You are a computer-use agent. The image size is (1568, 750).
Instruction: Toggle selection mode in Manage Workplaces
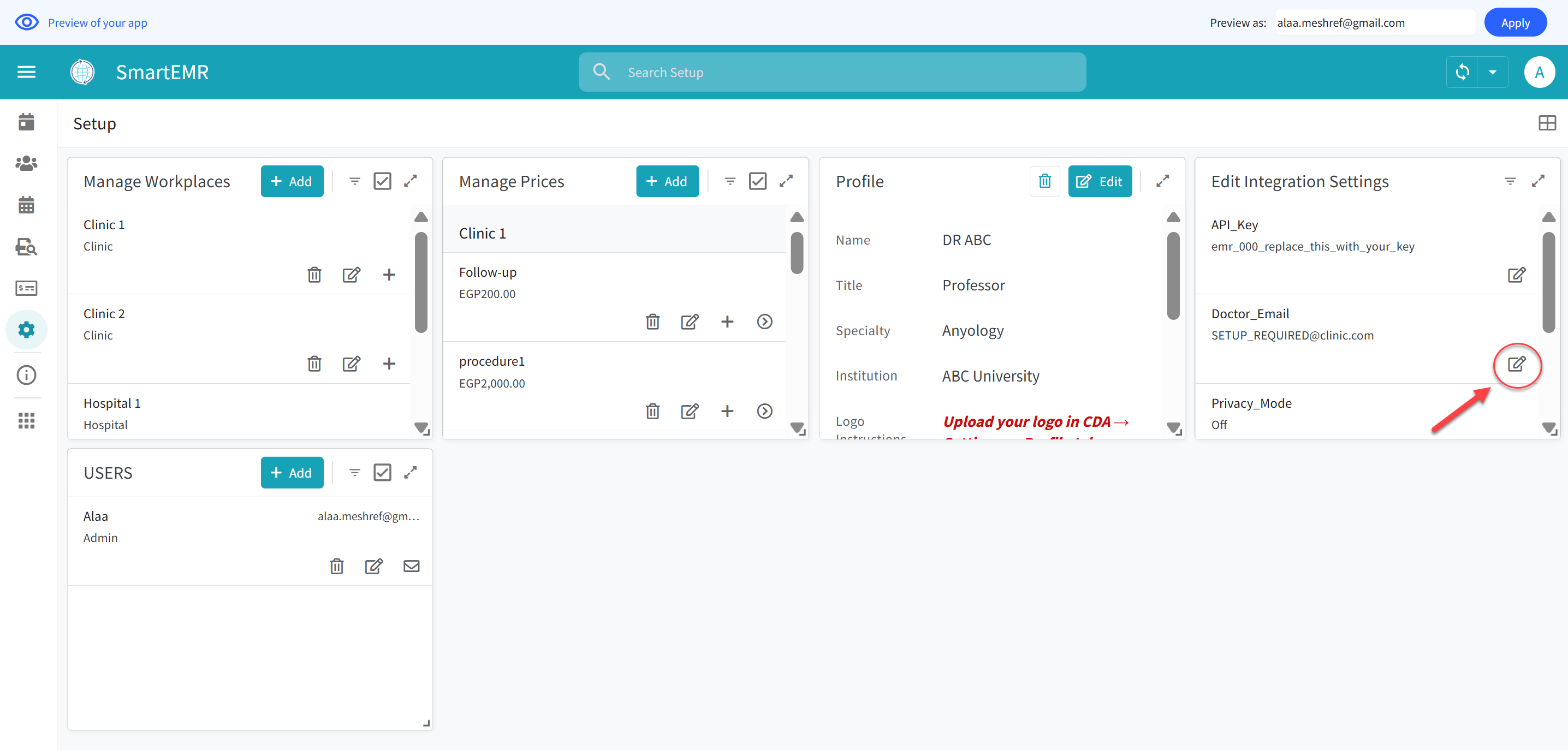[382, 181]
